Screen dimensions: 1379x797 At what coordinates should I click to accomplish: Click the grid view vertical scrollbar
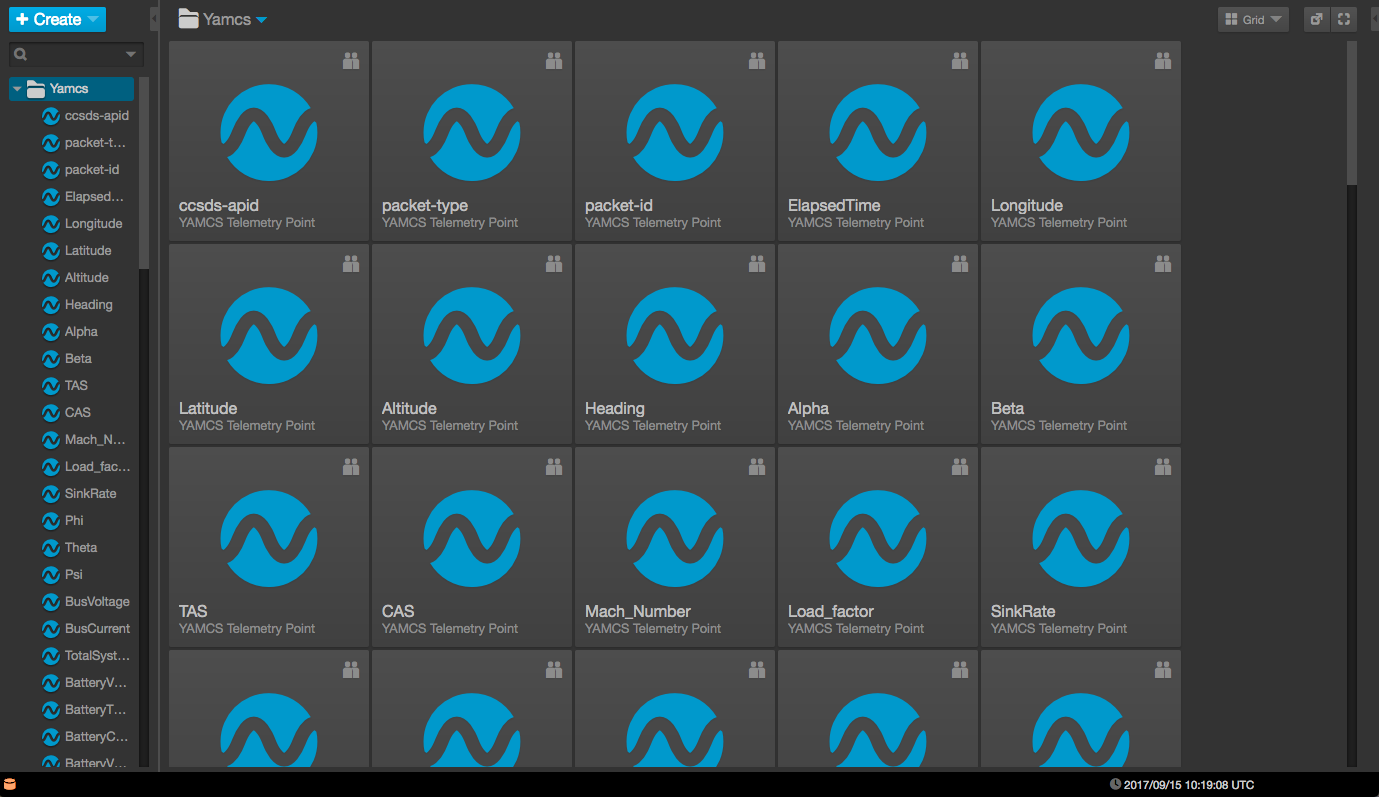pos(1352,113)
